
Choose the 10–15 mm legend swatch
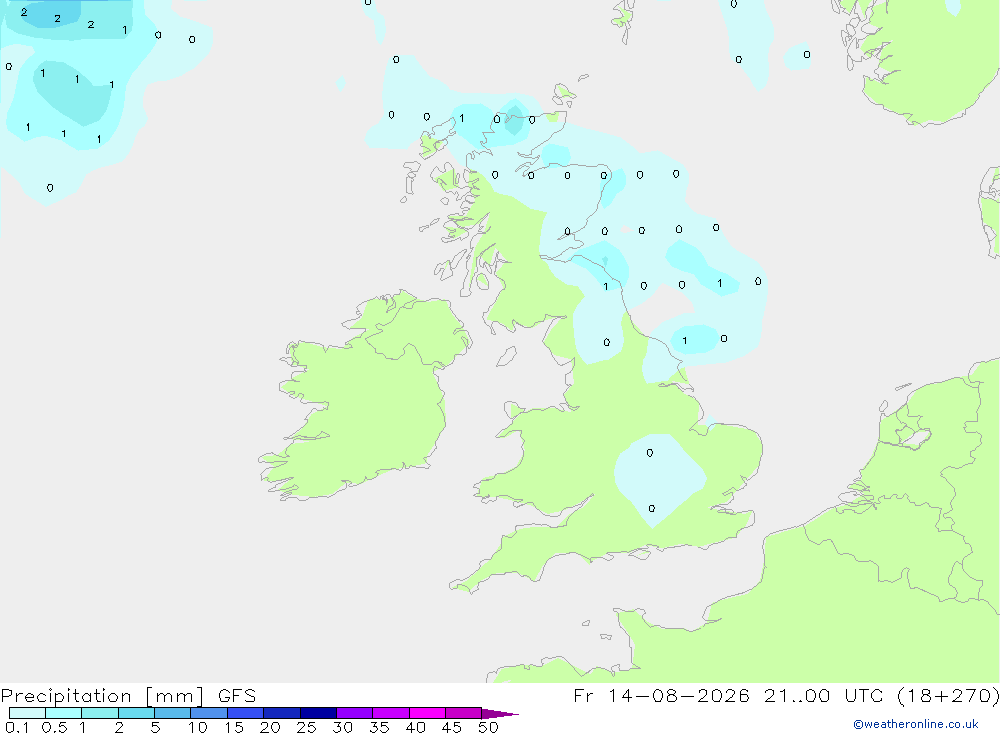click(x=209, y=713)
